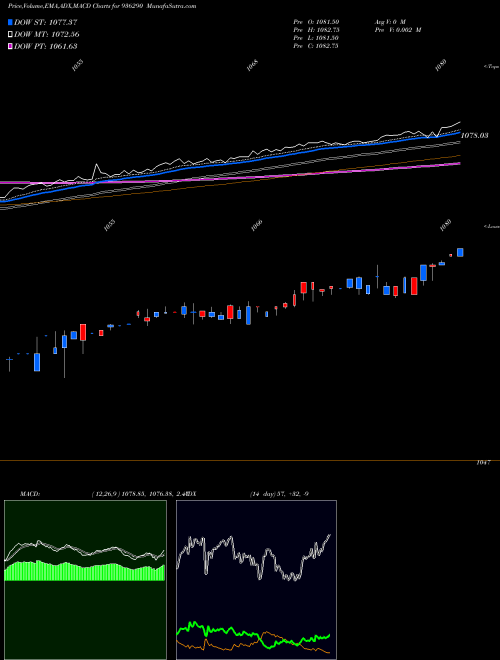Image resolution: width=500 pixels, height=660 pixels.
Task: Click the 'Pre O: 1081.59' value
Action: tap(316, 21)
